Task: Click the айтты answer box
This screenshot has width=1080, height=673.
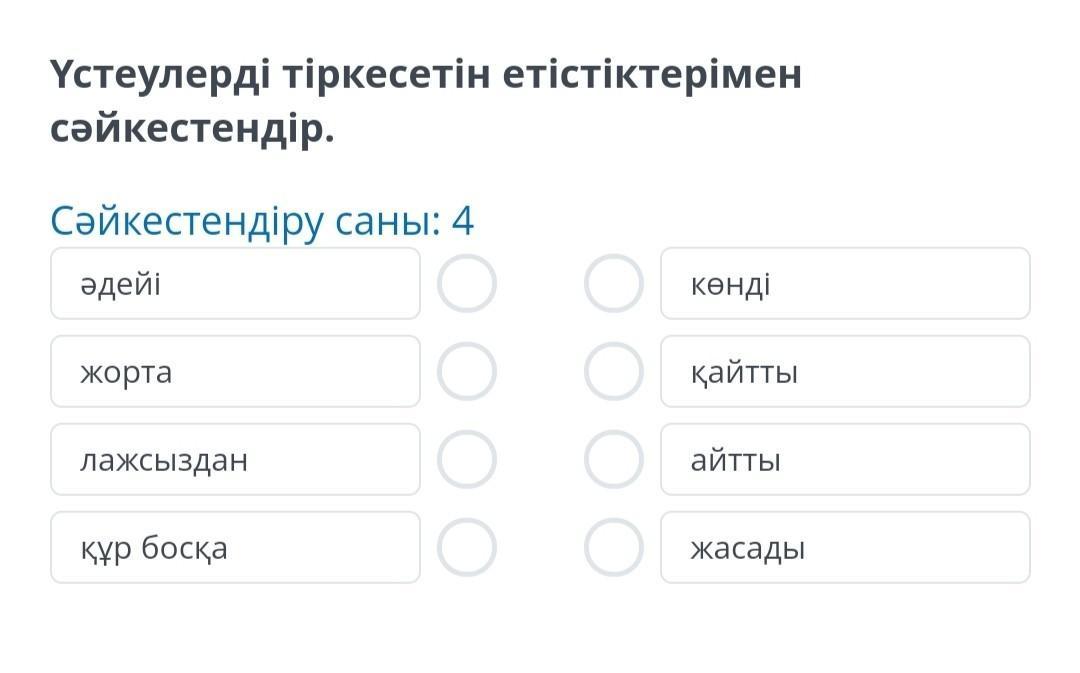Action: coord(845,460)
